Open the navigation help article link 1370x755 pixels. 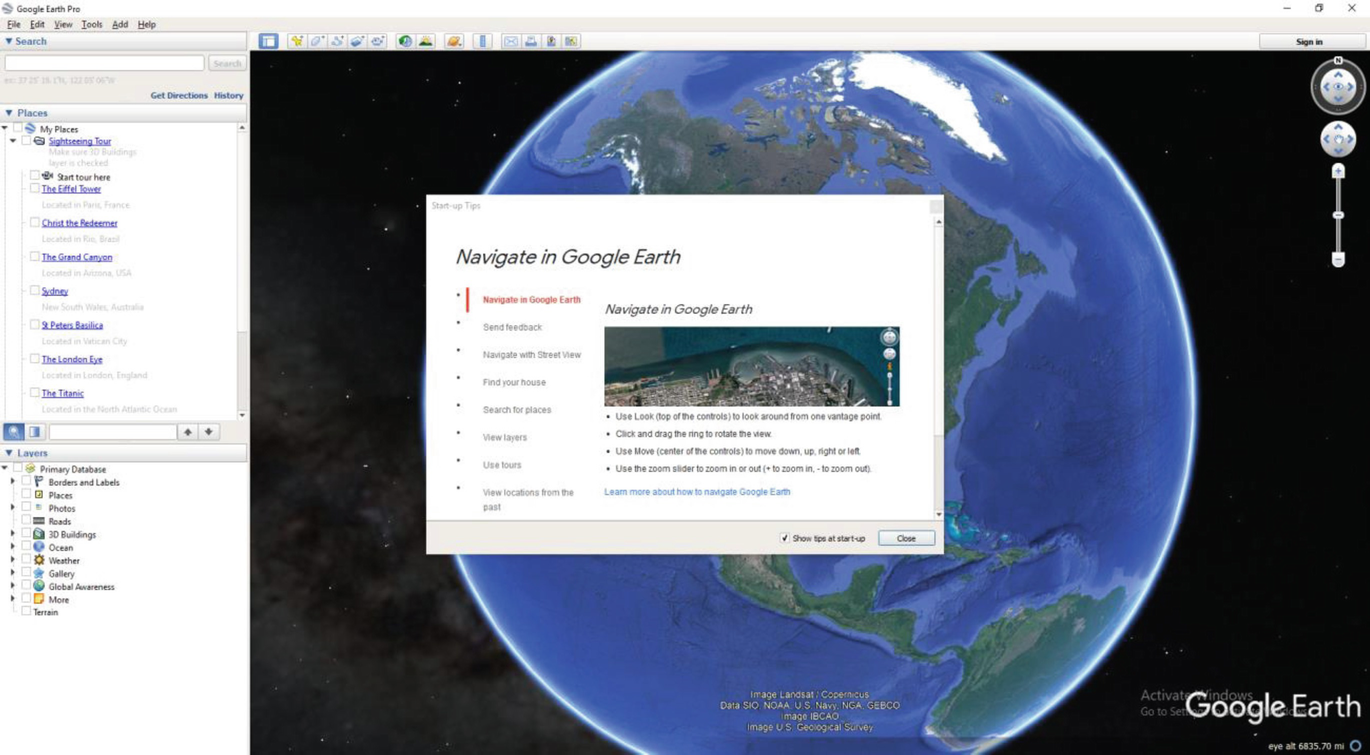[697, 492]
